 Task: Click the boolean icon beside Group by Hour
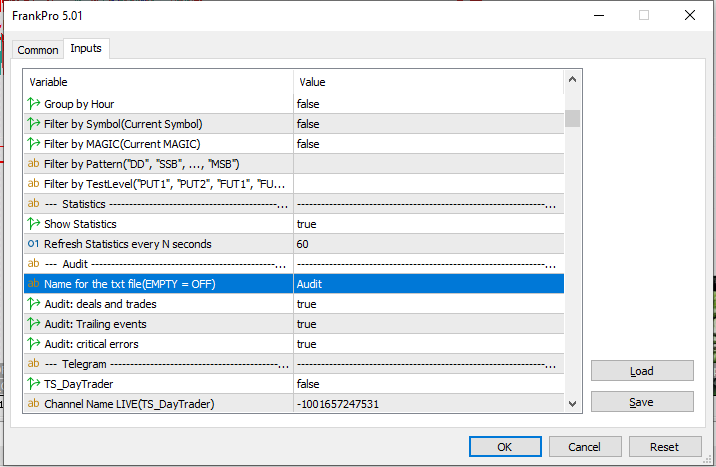33,104
